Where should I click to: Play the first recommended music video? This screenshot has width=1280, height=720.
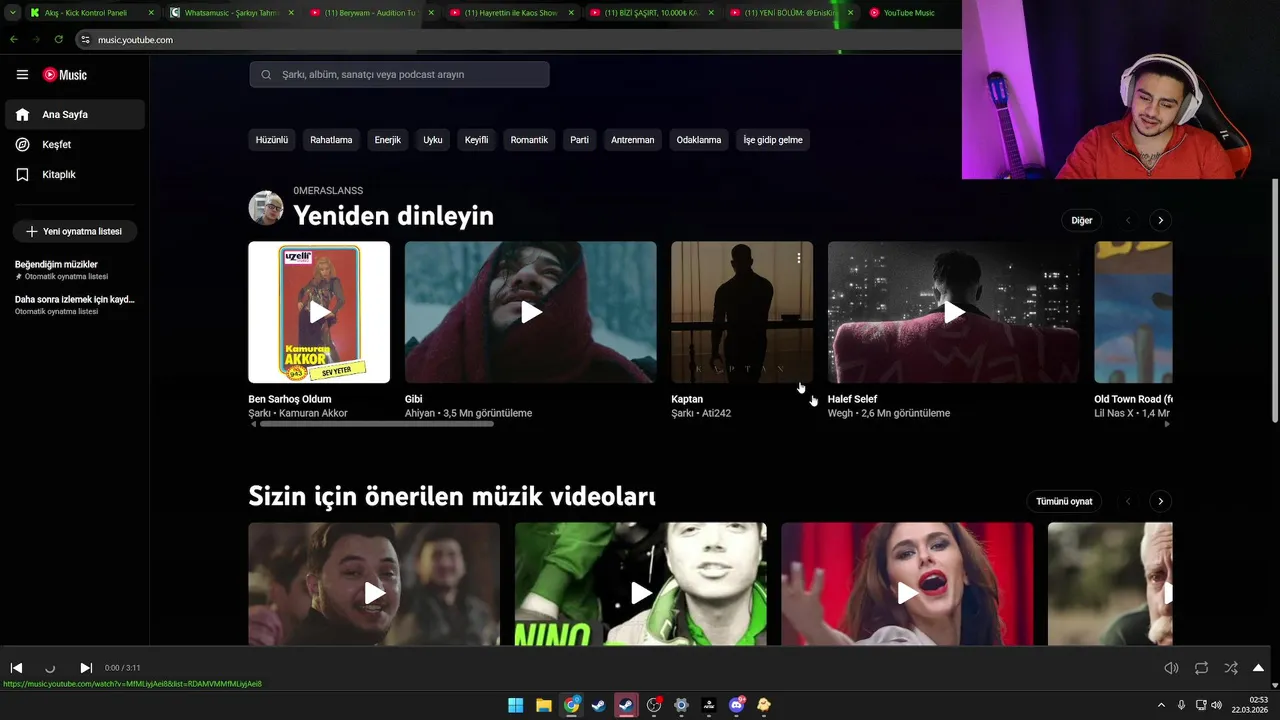[374, 584]
